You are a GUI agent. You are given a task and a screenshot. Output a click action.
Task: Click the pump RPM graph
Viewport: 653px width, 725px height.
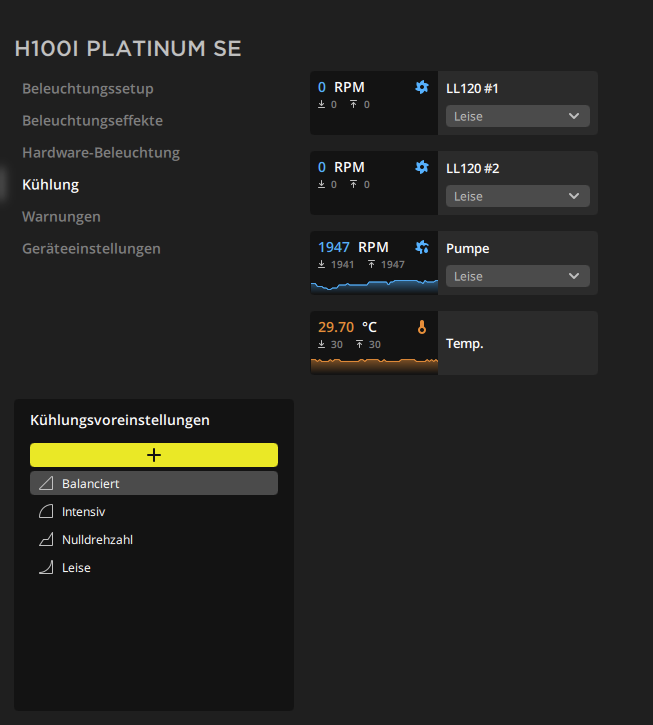pos(374,286)
